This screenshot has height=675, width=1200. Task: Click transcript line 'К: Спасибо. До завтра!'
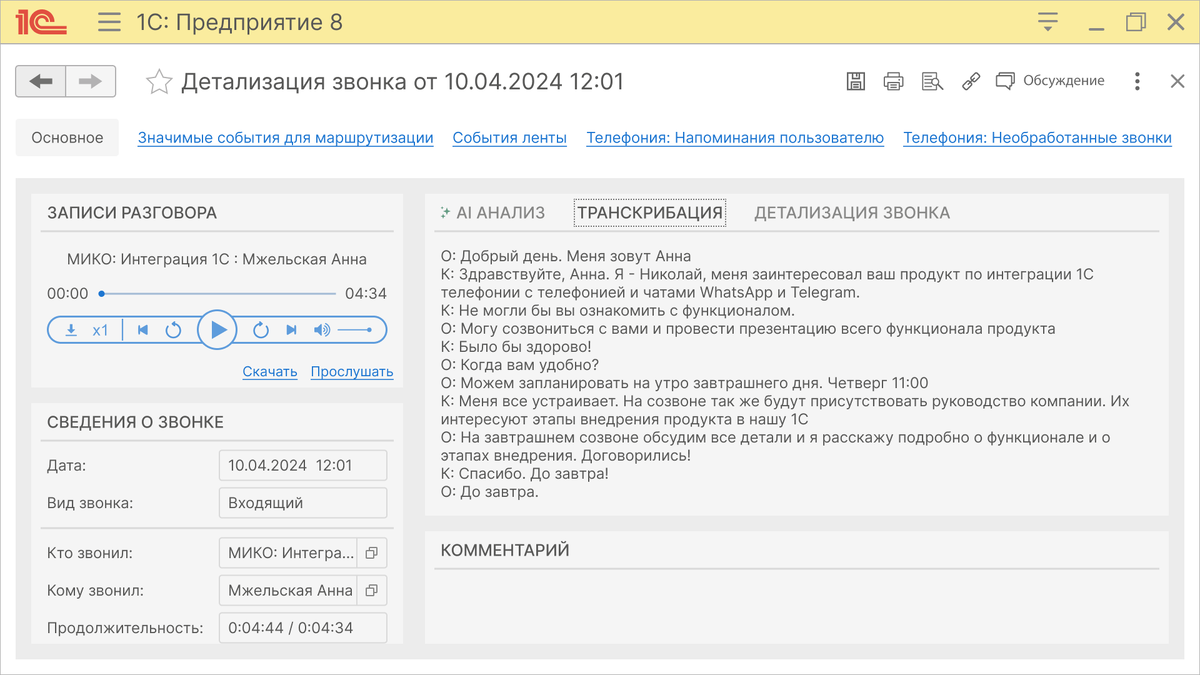(525, 473)
